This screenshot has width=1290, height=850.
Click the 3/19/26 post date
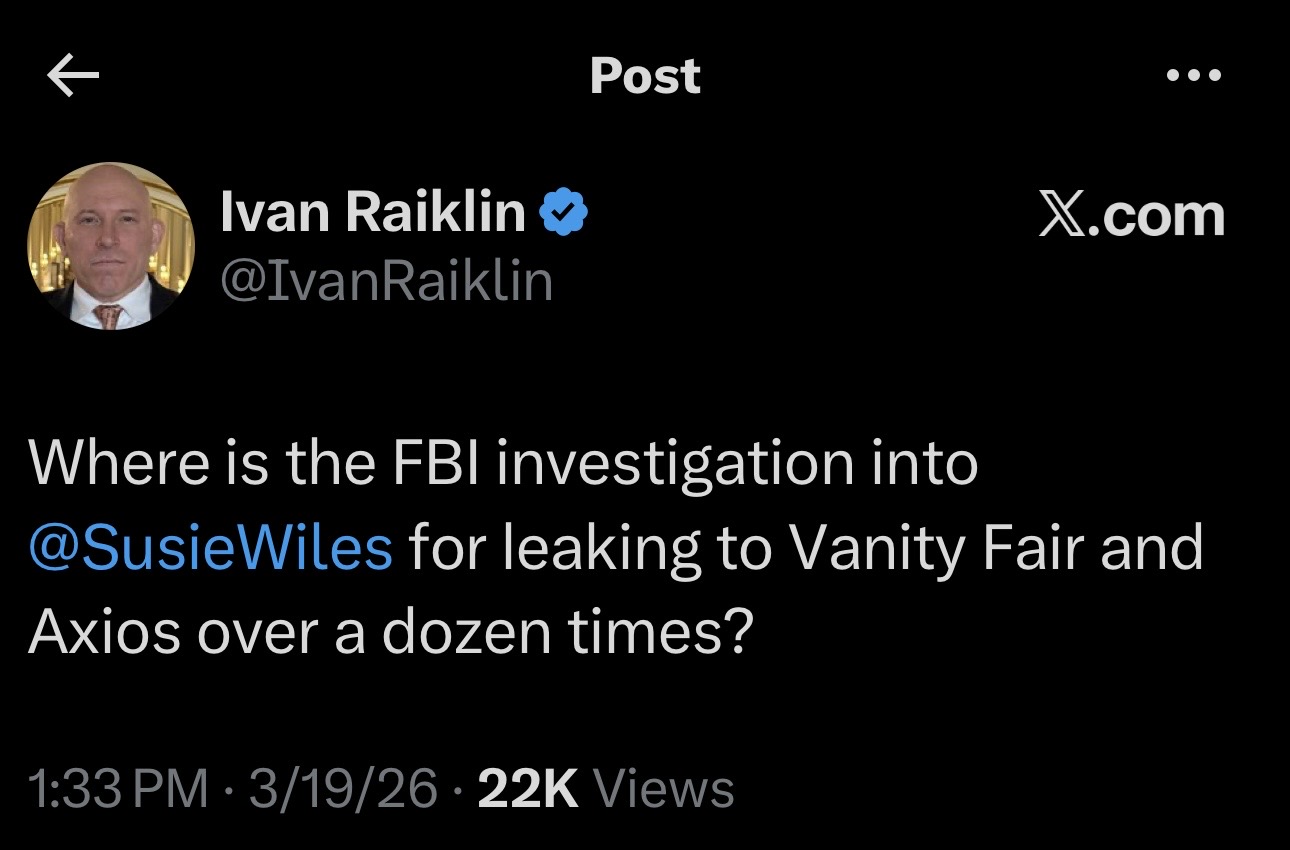pos(343,789)
